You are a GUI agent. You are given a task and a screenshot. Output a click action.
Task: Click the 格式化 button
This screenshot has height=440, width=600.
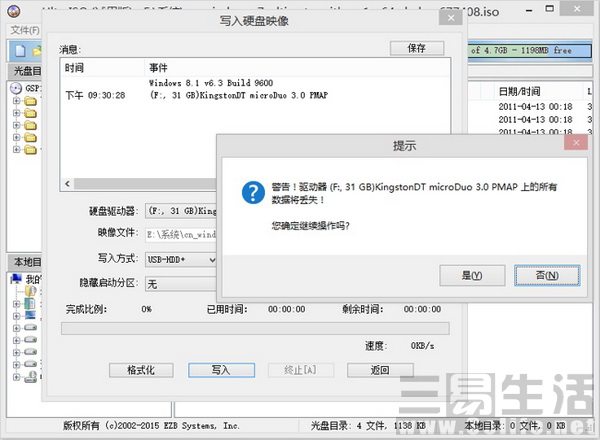click(141, 370)
